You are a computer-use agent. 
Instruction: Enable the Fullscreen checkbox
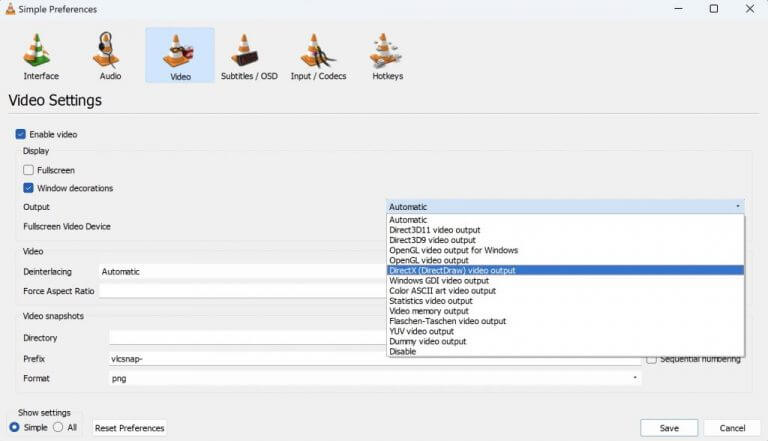click(x=28, y=170)
